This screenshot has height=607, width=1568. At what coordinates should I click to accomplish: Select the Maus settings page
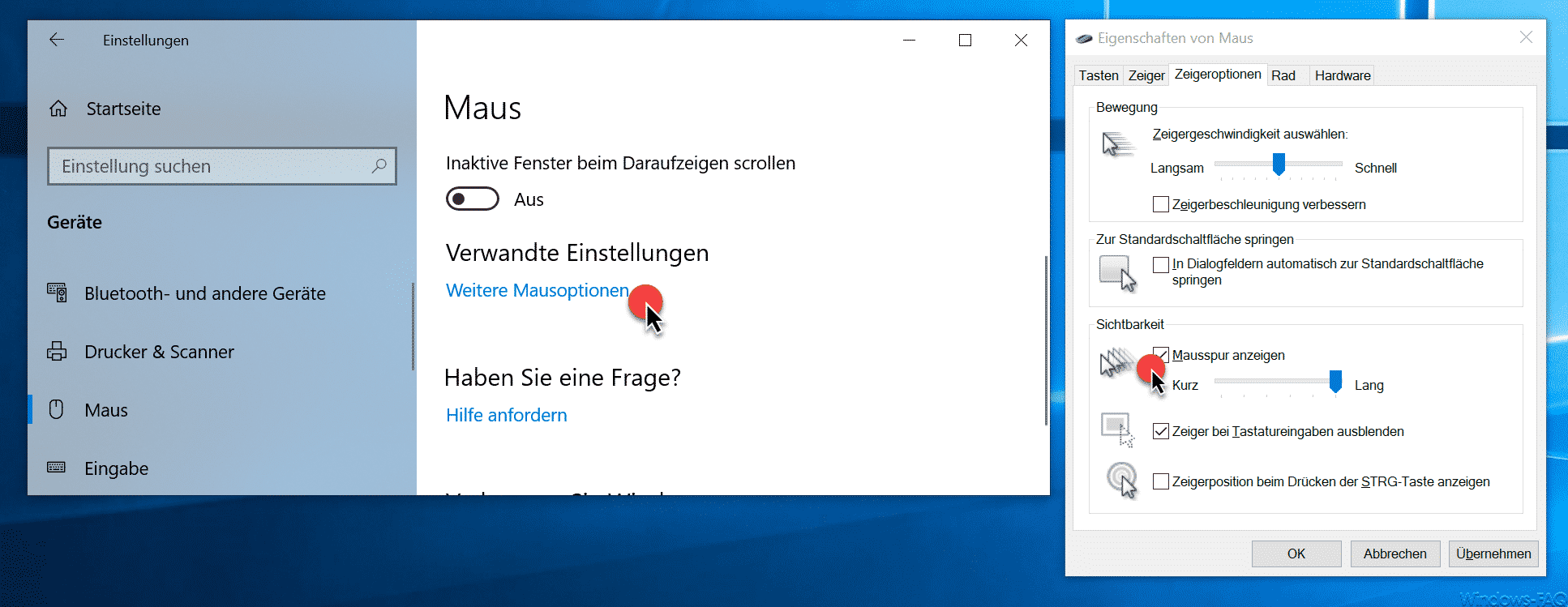click(x=222, y=410)
